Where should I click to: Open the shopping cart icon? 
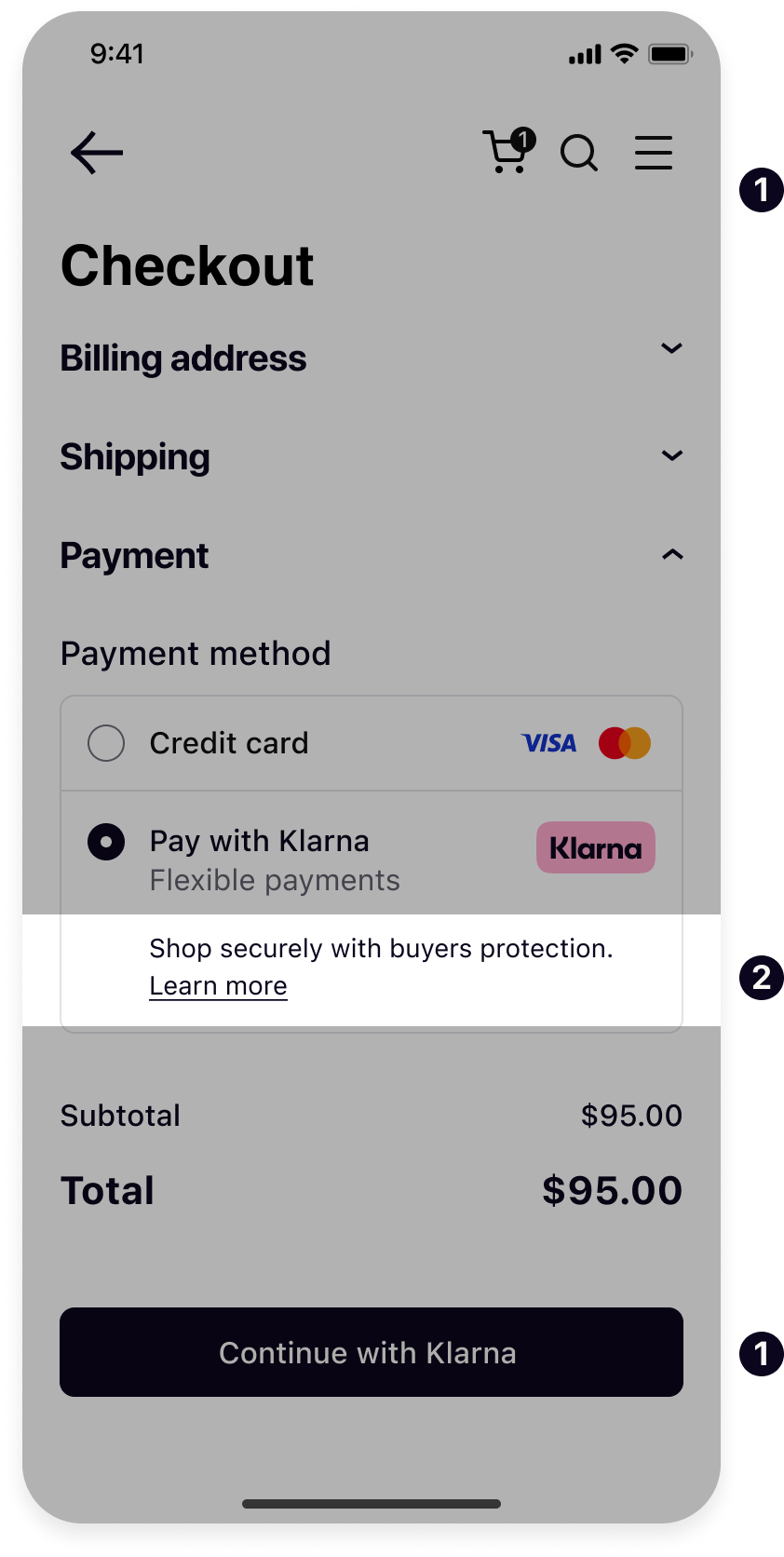coord(505,155)
